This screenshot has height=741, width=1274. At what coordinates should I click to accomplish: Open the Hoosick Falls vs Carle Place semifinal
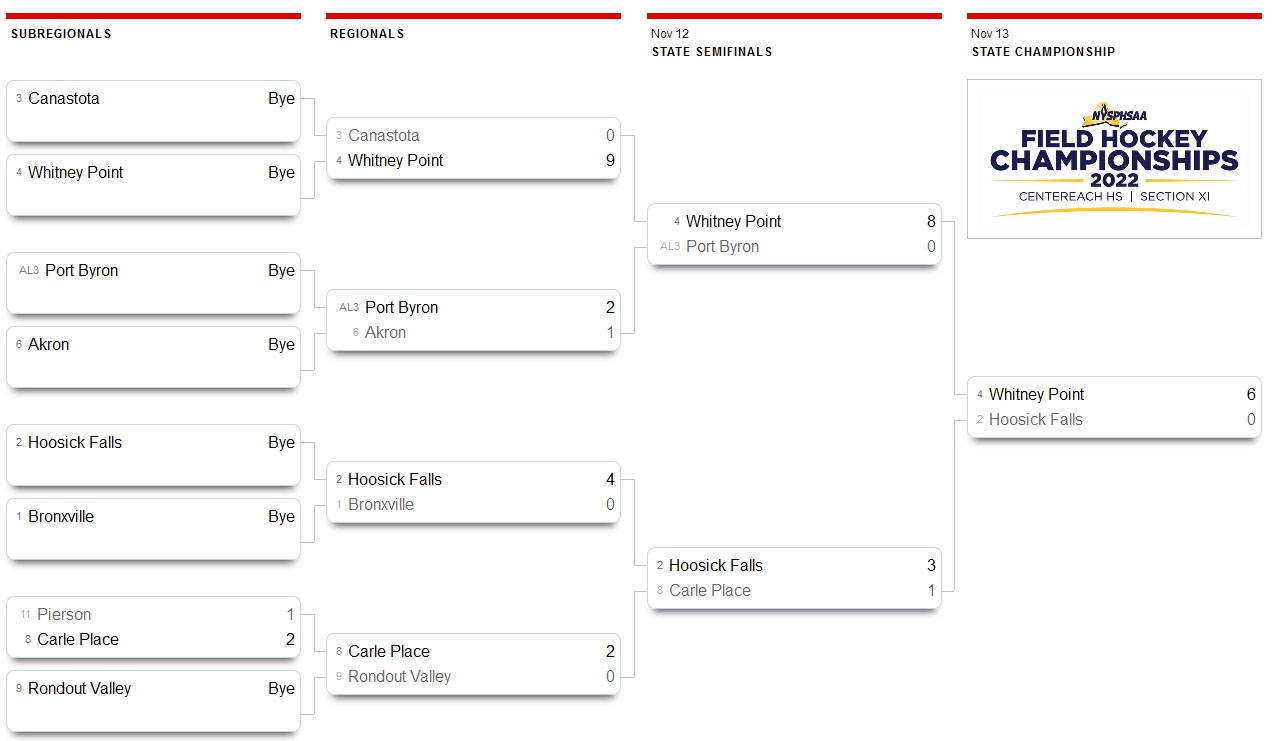click(794, 578)
